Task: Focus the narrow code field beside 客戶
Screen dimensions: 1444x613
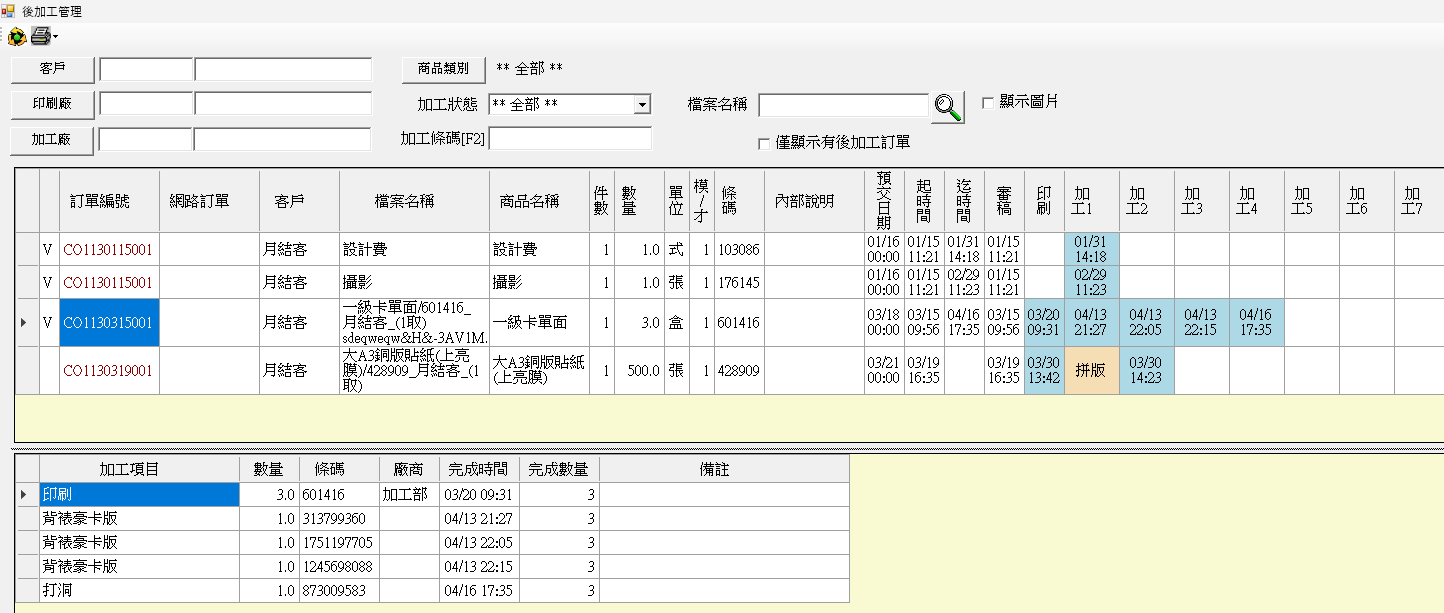Action: (146, 69)
